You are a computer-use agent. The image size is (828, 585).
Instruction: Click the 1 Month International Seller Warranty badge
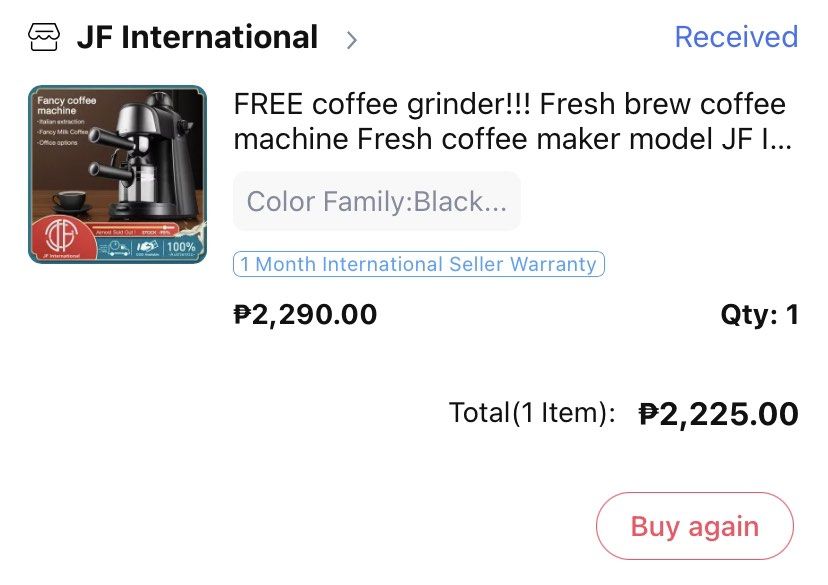418,264
